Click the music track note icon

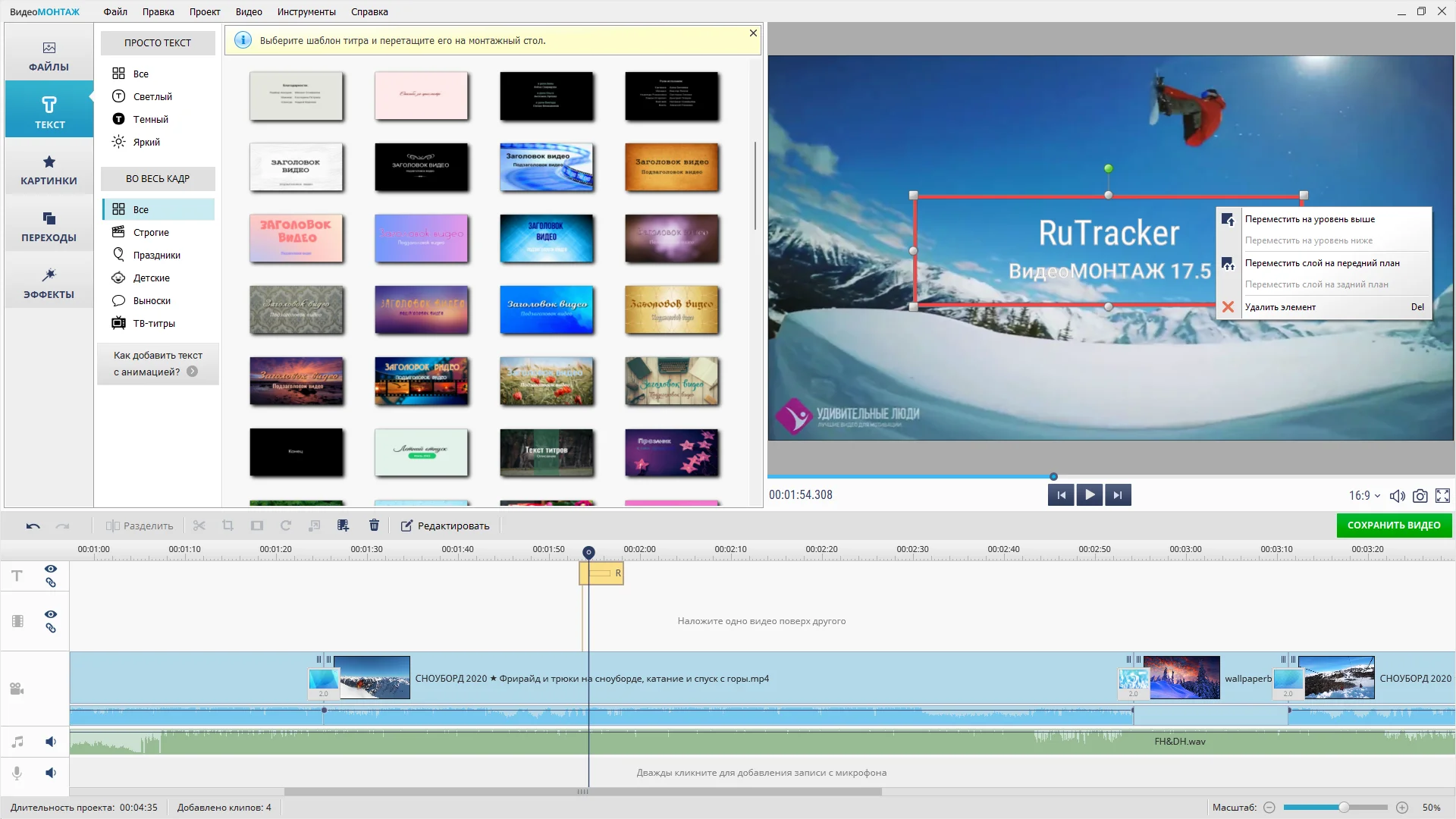point(17,742)
